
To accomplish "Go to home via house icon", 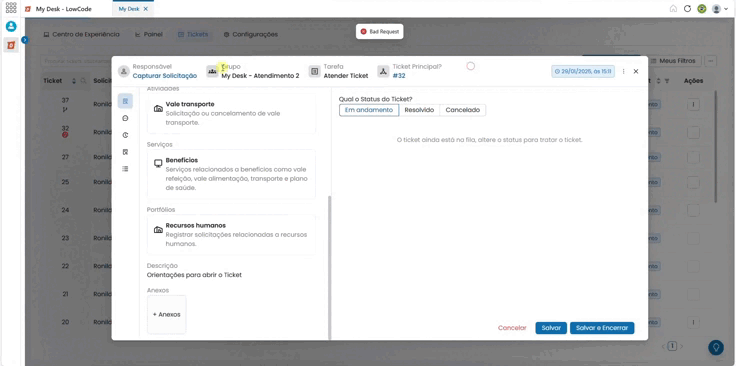I will point(673,8).
